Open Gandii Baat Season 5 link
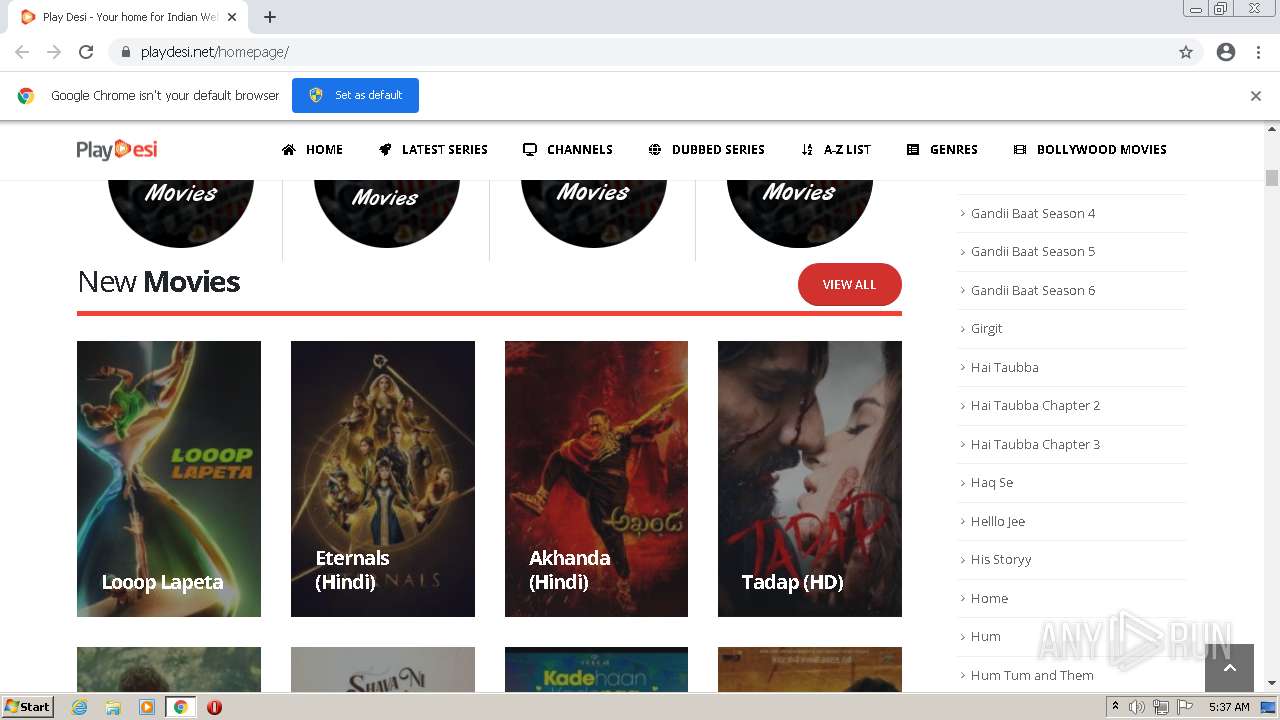 point(1033,251)
